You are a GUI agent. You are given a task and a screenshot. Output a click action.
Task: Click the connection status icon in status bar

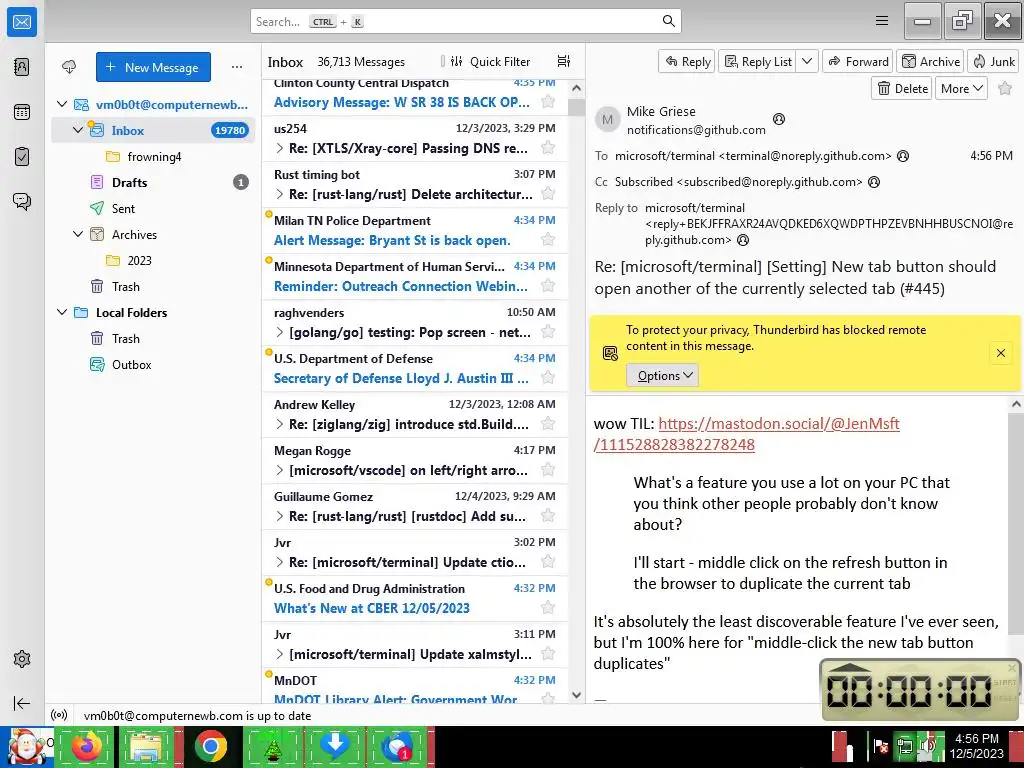tap(59, 715)
